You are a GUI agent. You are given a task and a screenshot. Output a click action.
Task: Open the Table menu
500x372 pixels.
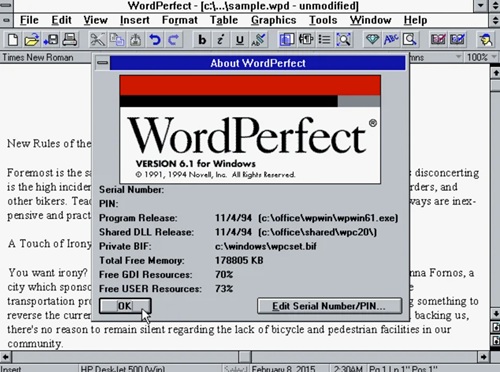tap(224, 20)
